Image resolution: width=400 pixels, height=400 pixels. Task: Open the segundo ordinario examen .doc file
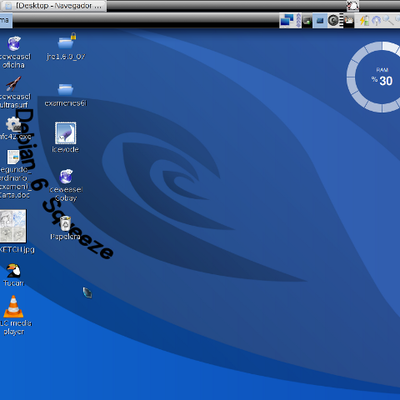point(13,157)
